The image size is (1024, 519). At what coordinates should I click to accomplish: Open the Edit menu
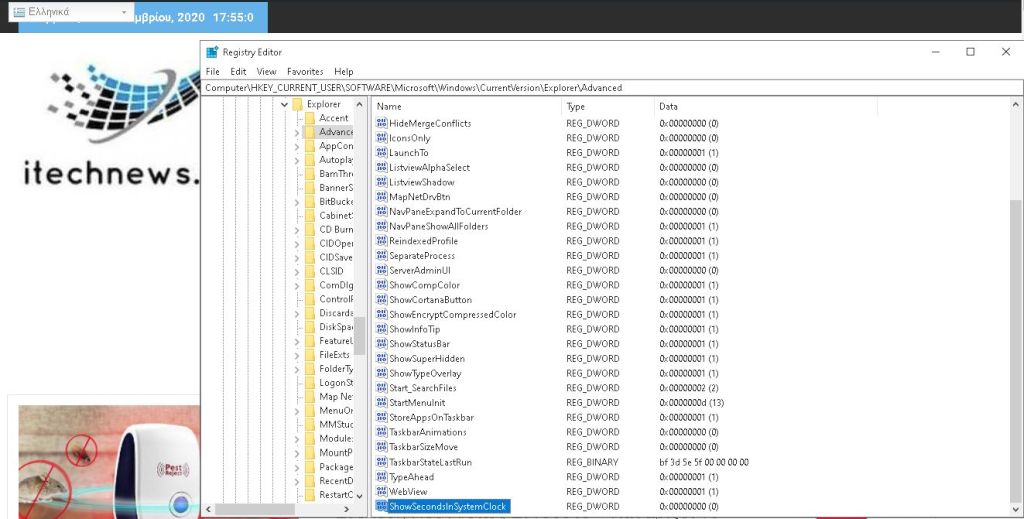[238, 72]
